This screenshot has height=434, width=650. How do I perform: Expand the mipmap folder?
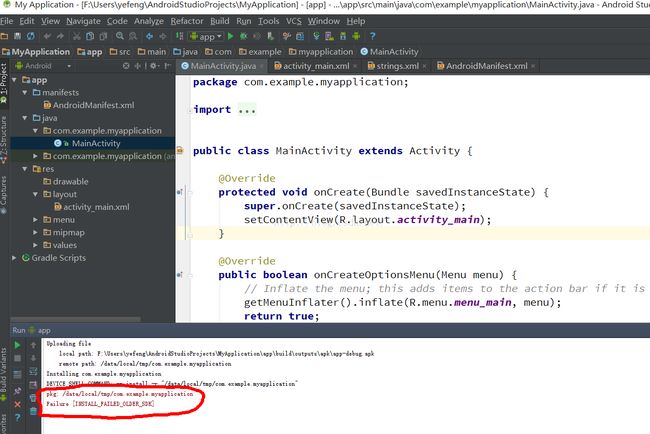[35, 232]
